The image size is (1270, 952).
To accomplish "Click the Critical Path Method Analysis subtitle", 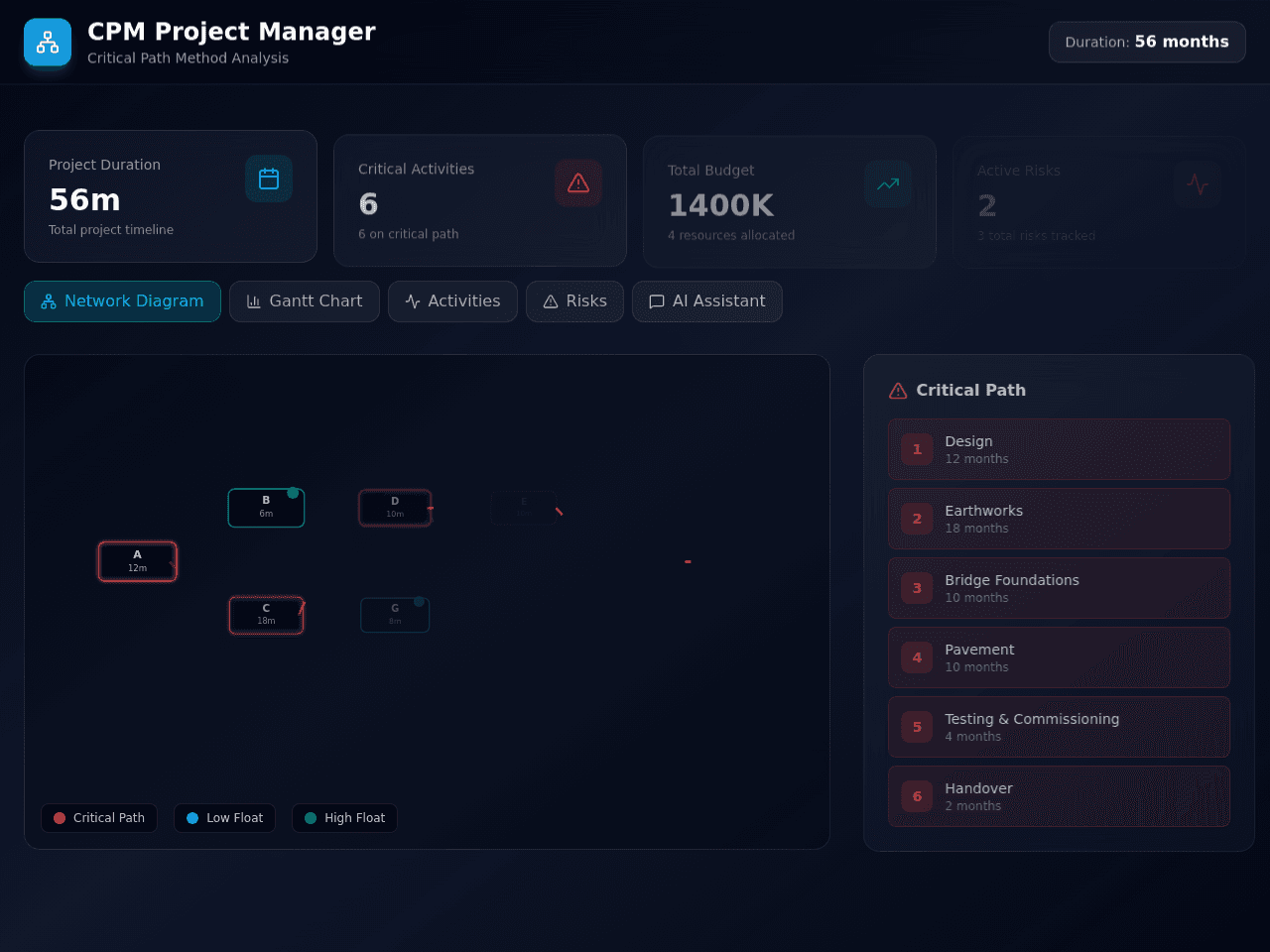I will [x=188, y=59].
